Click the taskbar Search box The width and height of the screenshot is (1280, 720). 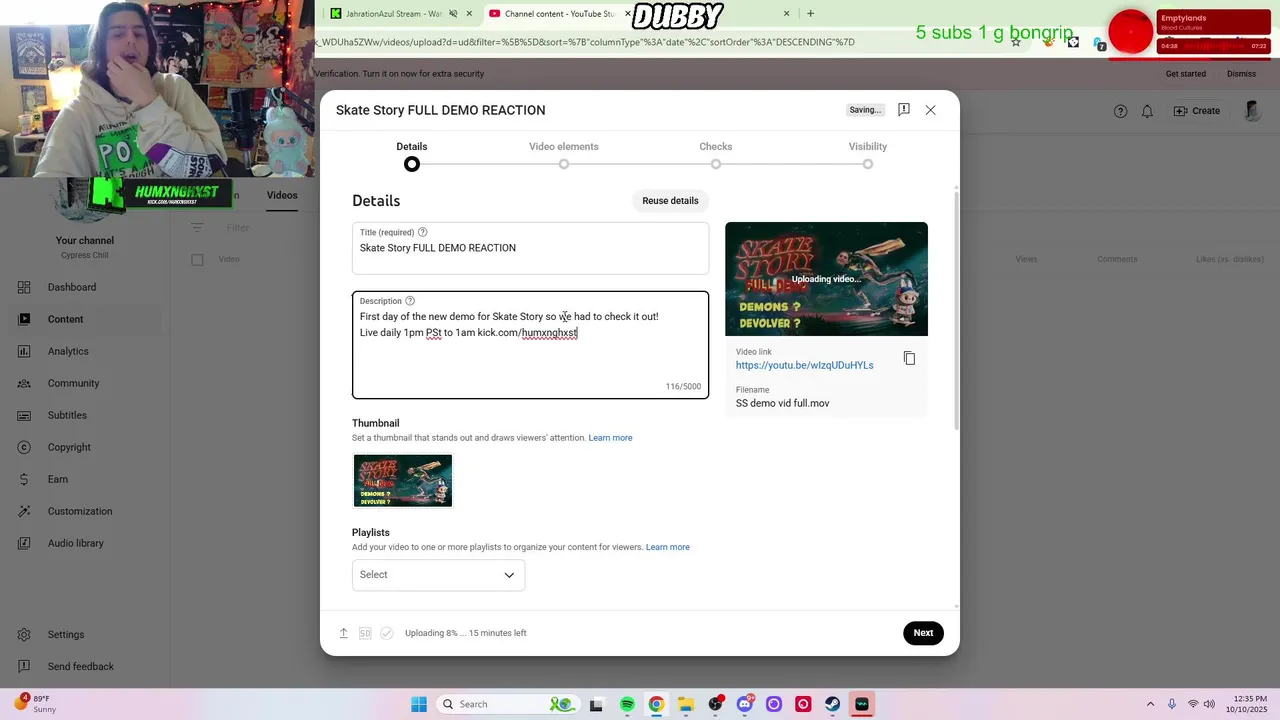[506, 704]
